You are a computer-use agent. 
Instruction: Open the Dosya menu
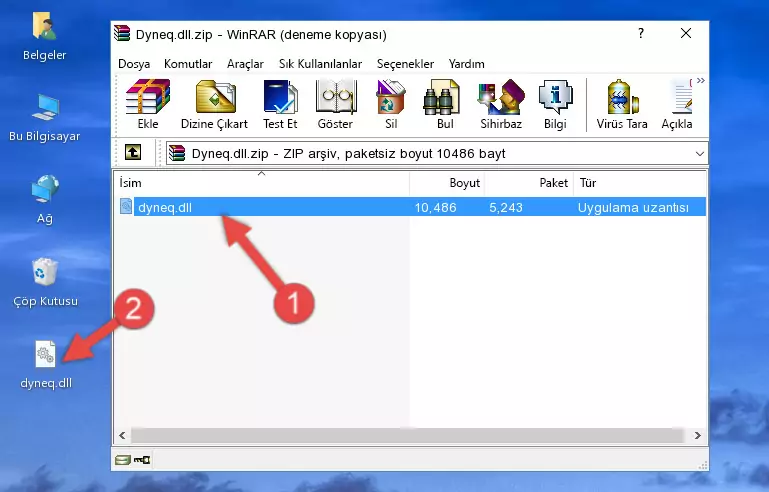tap(134, 64)
